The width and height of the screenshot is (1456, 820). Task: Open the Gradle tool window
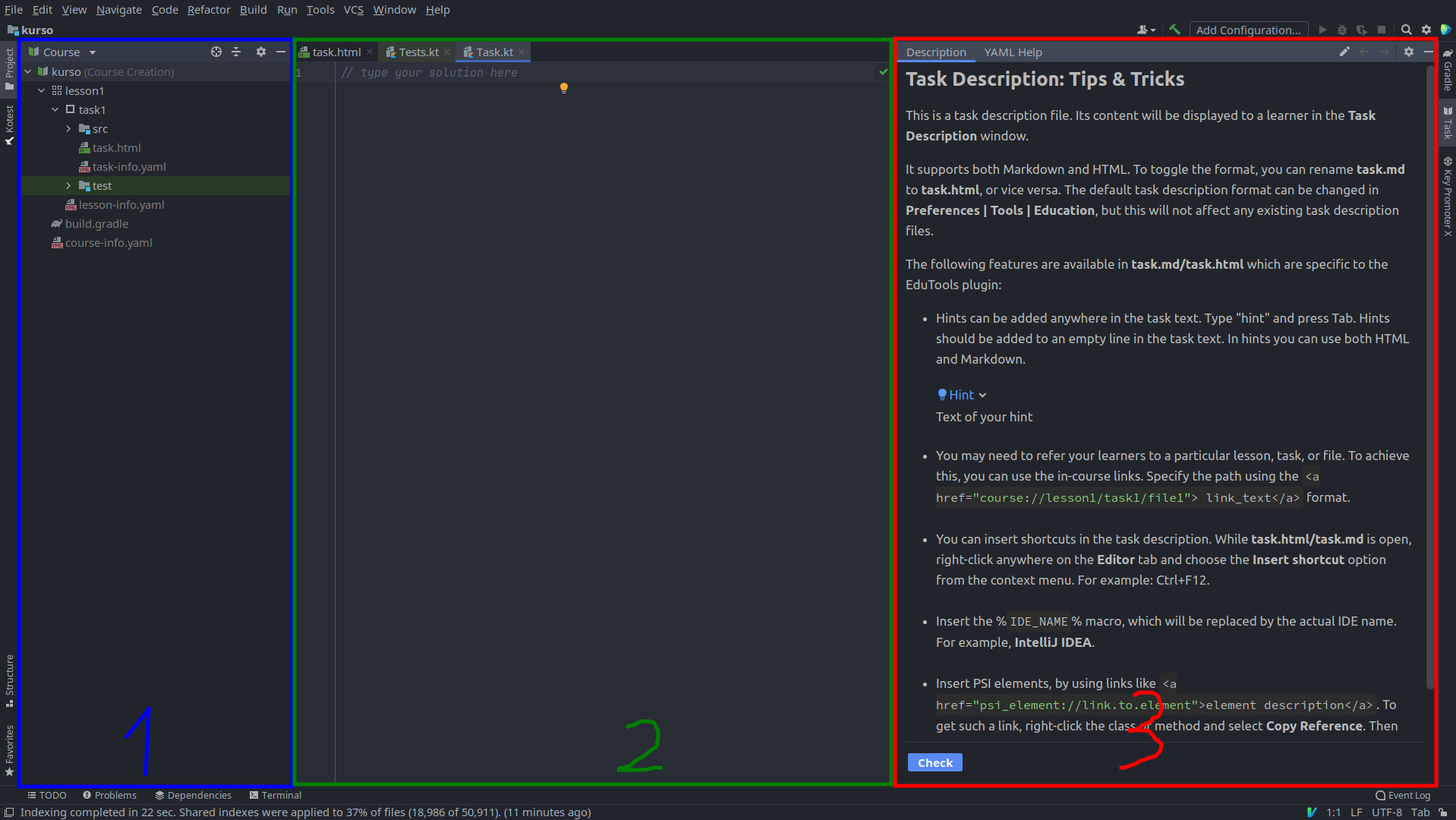coord(1448,70)
